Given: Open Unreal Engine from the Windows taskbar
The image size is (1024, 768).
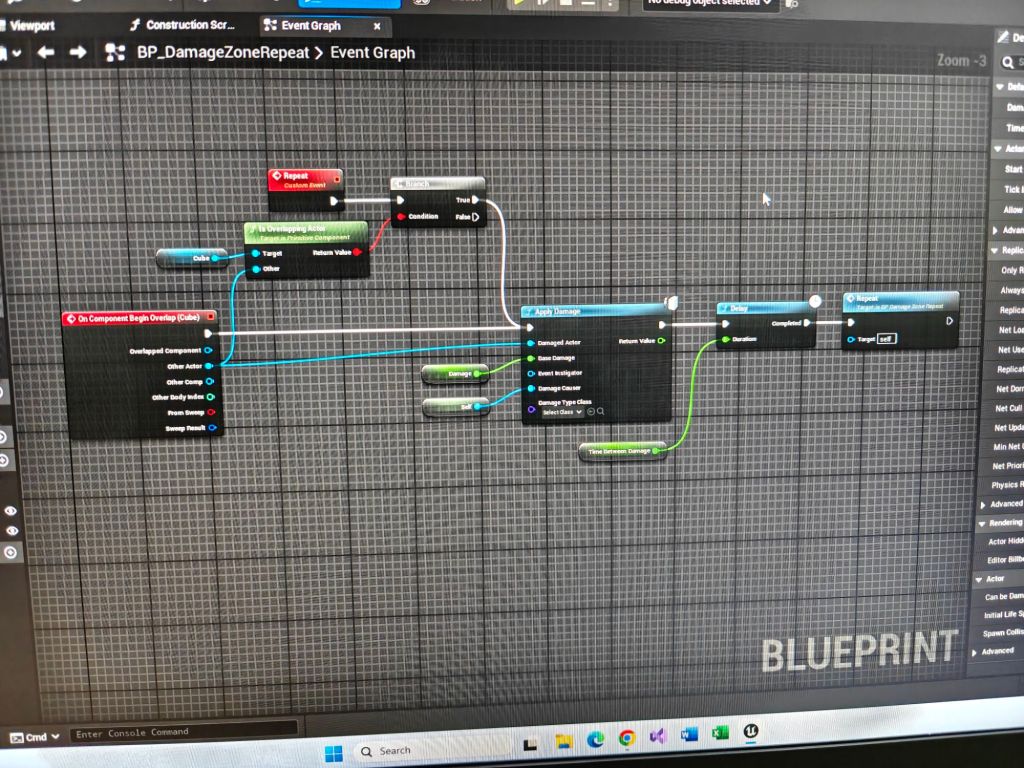Looking at the screenshot, I should [x=747, y=738].
